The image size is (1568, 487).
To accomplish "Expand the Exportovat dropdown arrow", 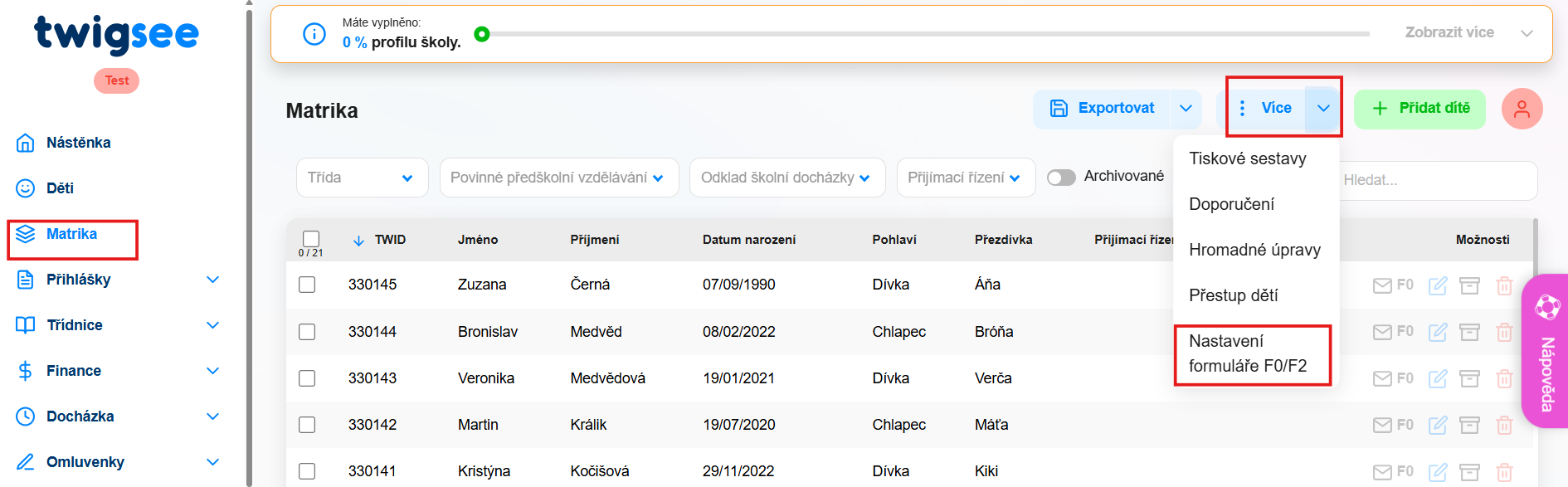I will tap(1186, 109).
